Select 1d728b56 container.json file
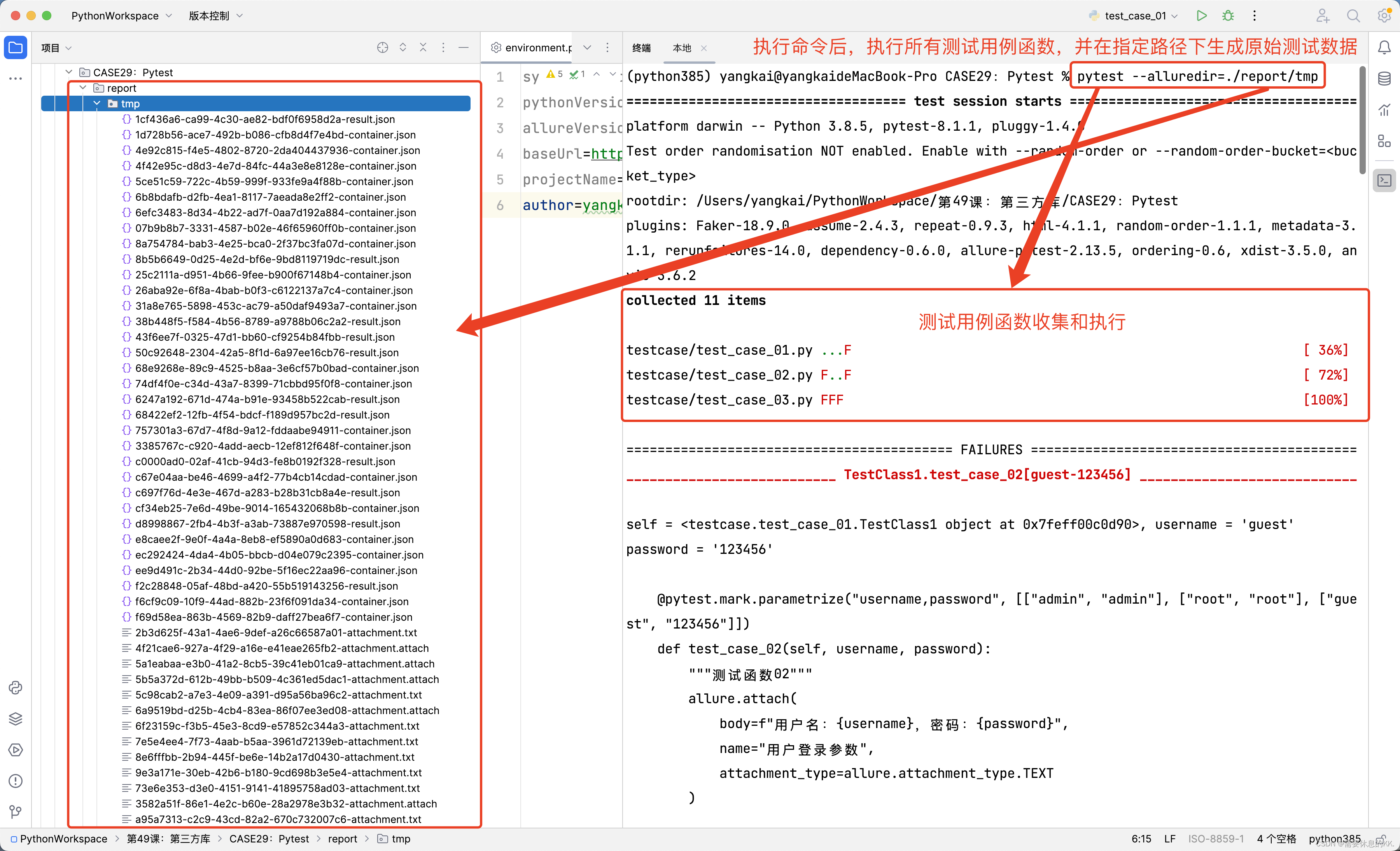The image size is (1400, 851). [x=275, y=135]
